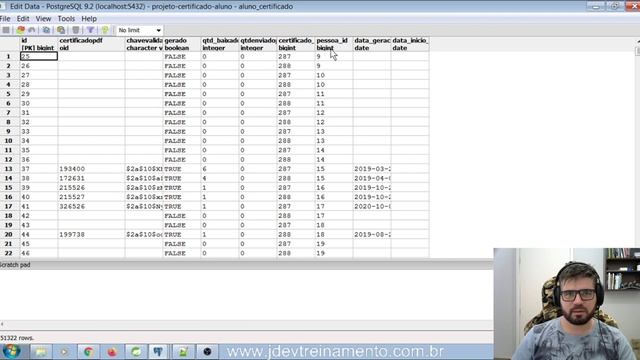Open the View menu

pos(43,19)
